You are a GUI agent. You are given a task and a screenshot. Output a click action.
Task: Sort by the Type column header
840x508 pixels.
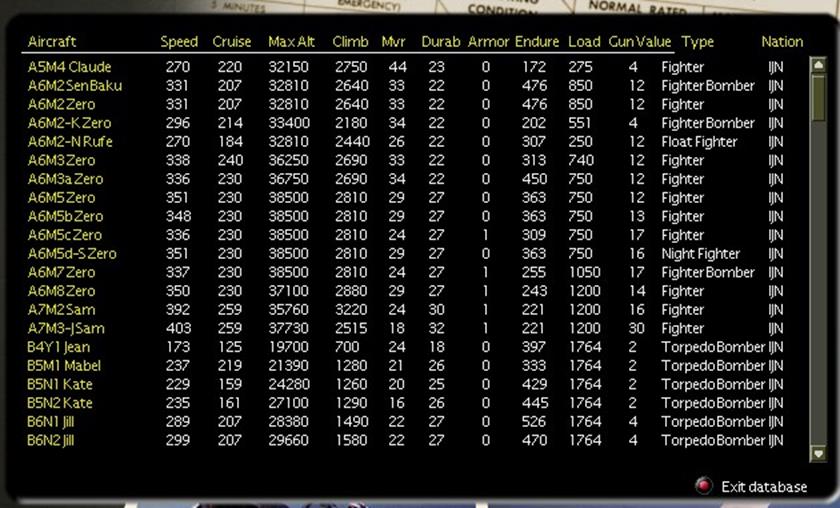[698, 42]
